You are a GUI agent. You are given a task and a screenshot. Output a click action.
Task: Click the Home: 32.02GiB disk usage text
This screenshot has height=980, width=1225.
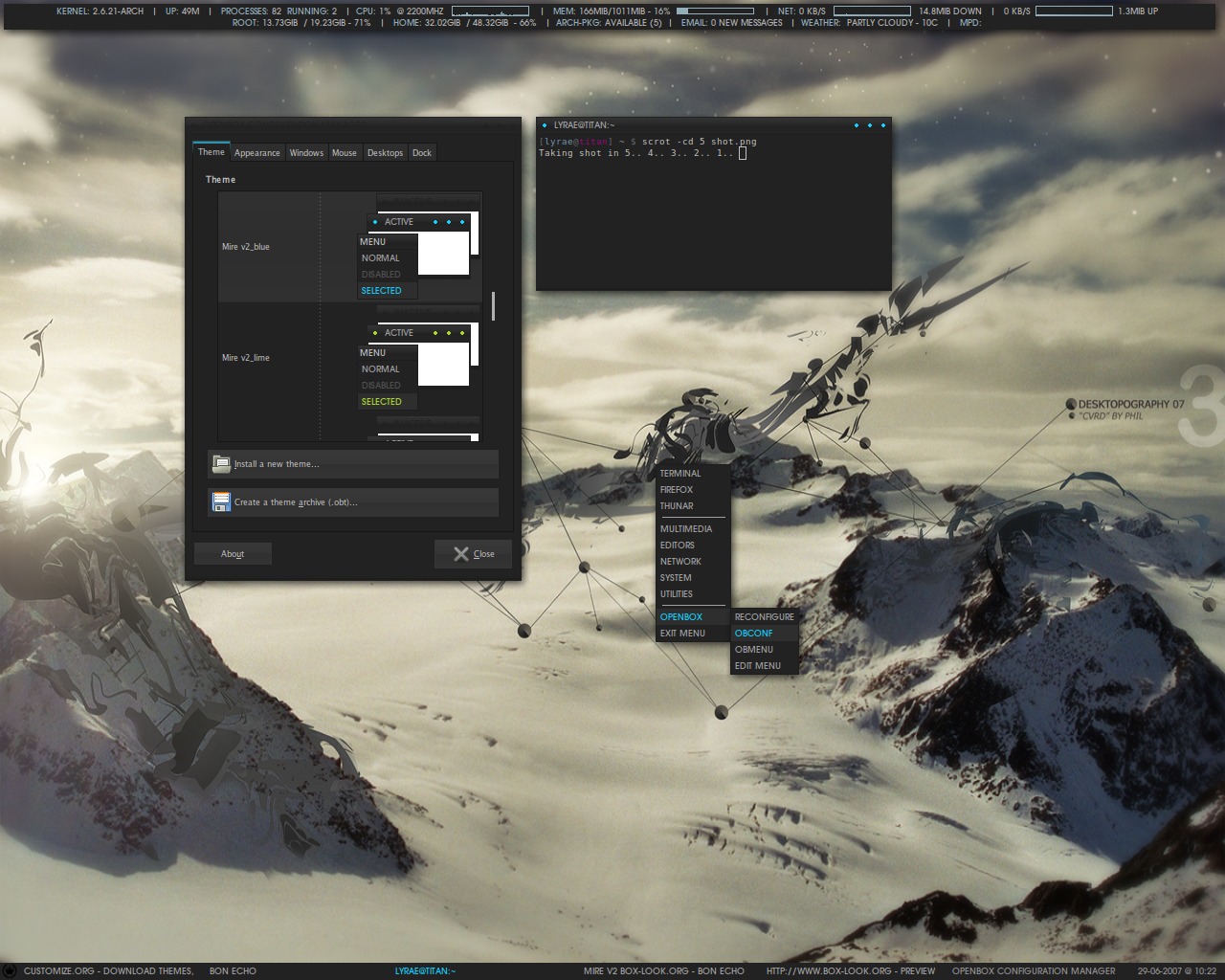(464, 22)
